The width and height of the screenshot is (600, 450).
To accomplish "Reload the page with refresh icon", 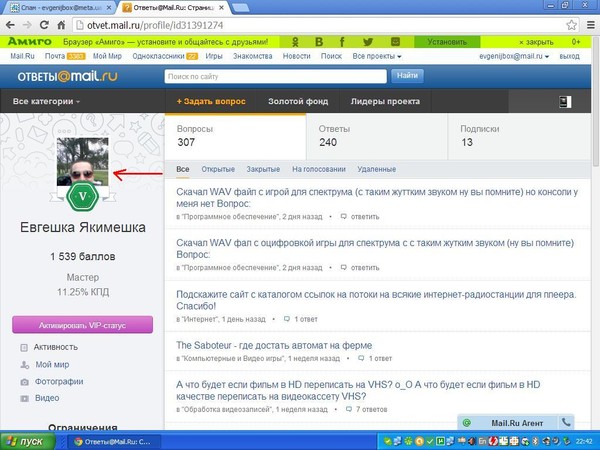I will 44,25.
